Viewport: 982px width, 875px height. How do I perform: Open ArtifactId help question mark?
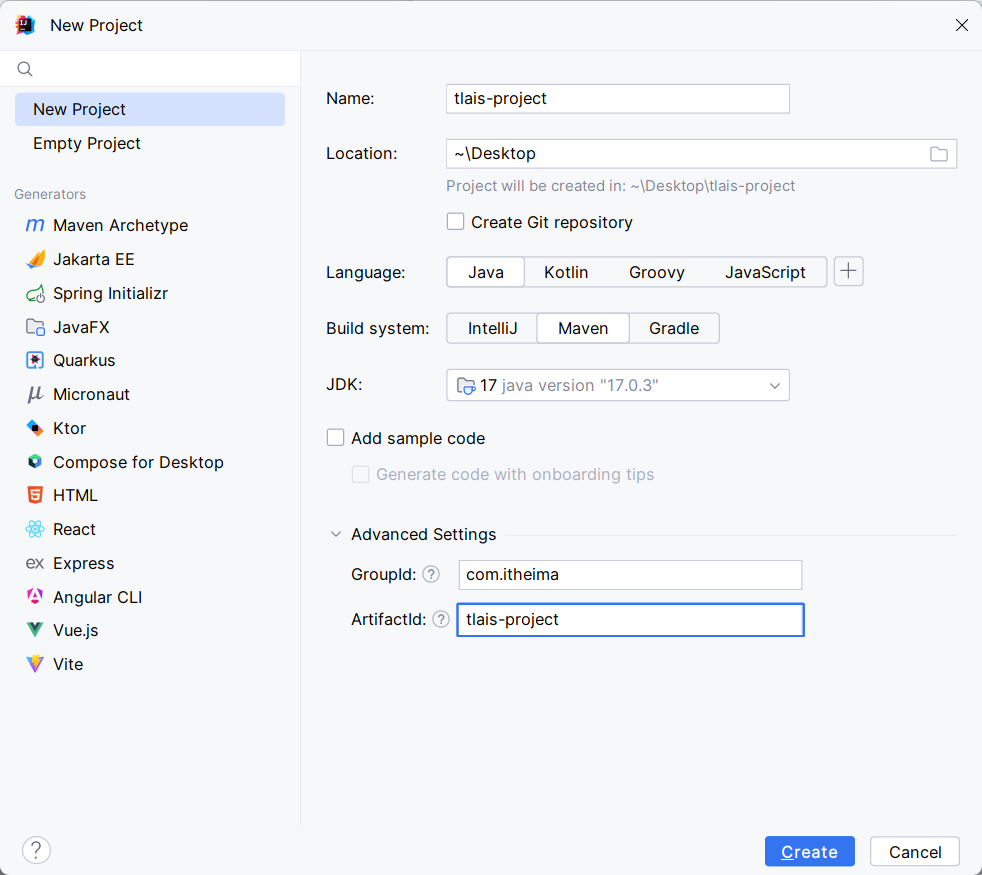click(x=441, y=619)
